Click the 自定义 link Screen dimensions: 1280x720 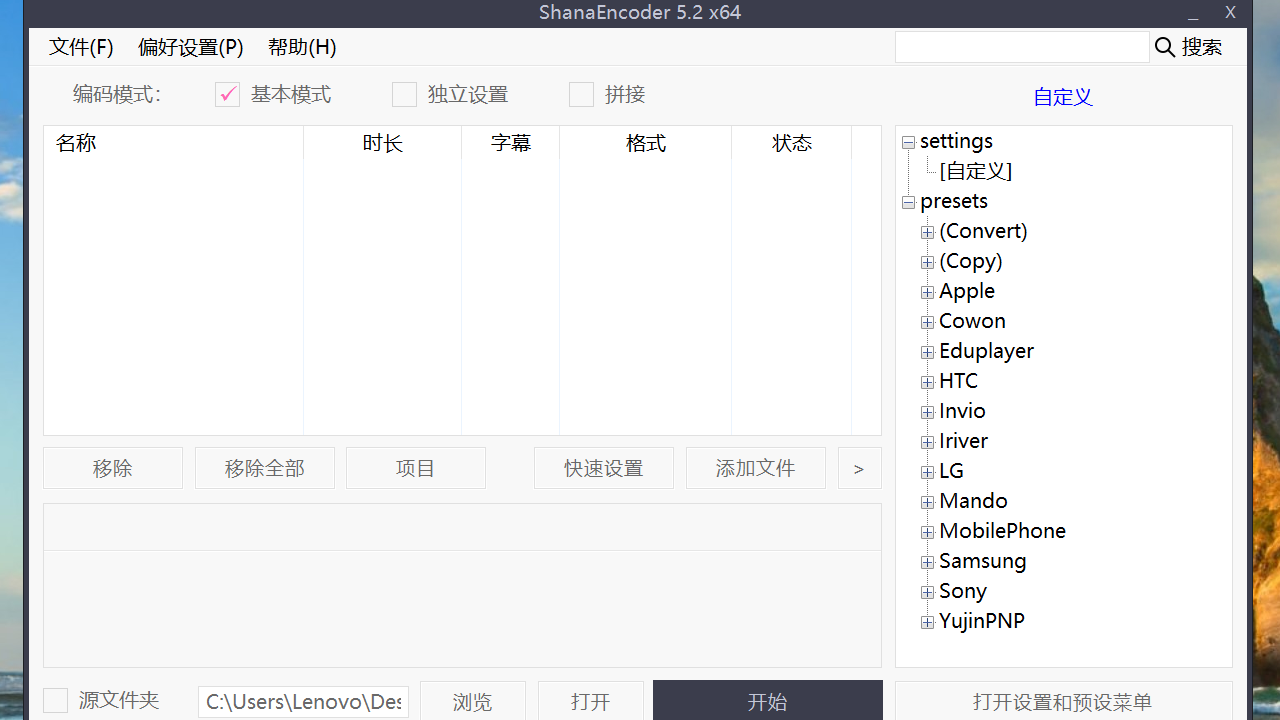click(x=1062, y=97)
